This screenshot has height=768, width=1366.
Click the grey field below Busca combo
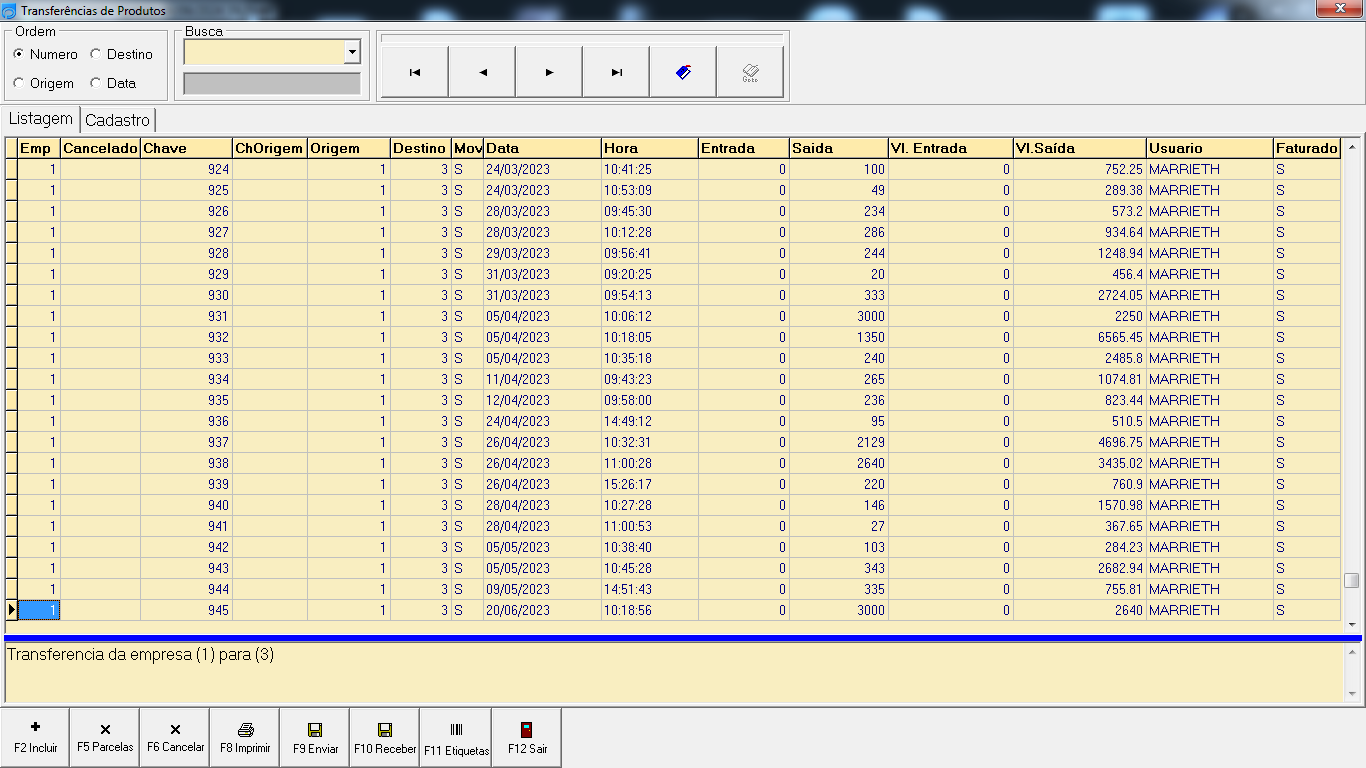[x=272, y=84]
